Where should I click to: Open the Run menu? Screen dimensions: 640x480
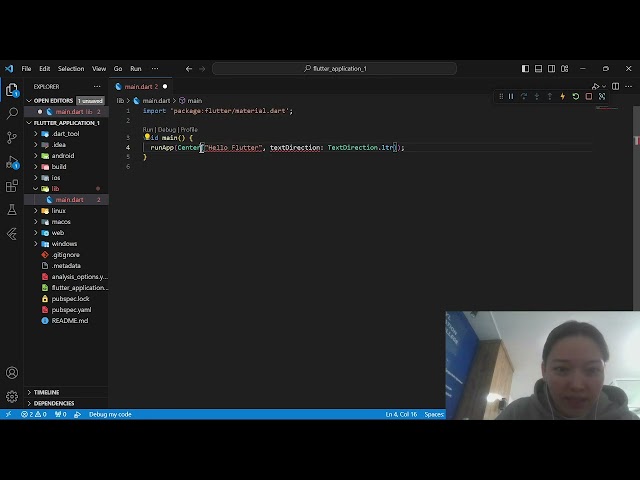[136, 69]
